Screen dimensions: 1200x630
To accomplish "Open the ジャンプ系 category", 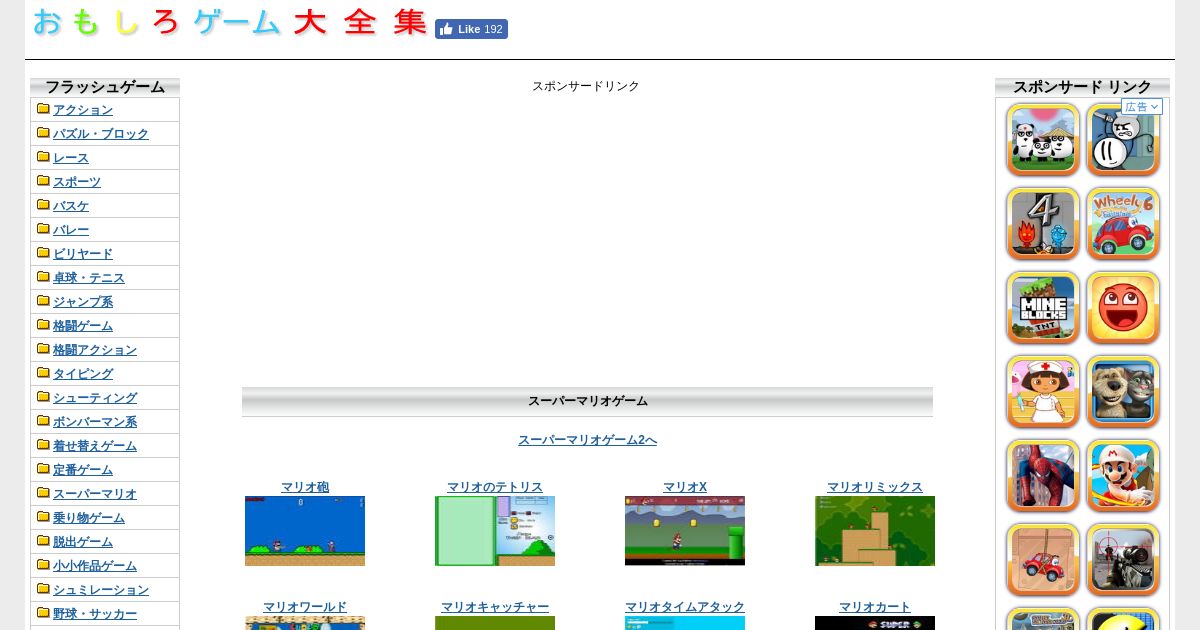I will [83, 302].
